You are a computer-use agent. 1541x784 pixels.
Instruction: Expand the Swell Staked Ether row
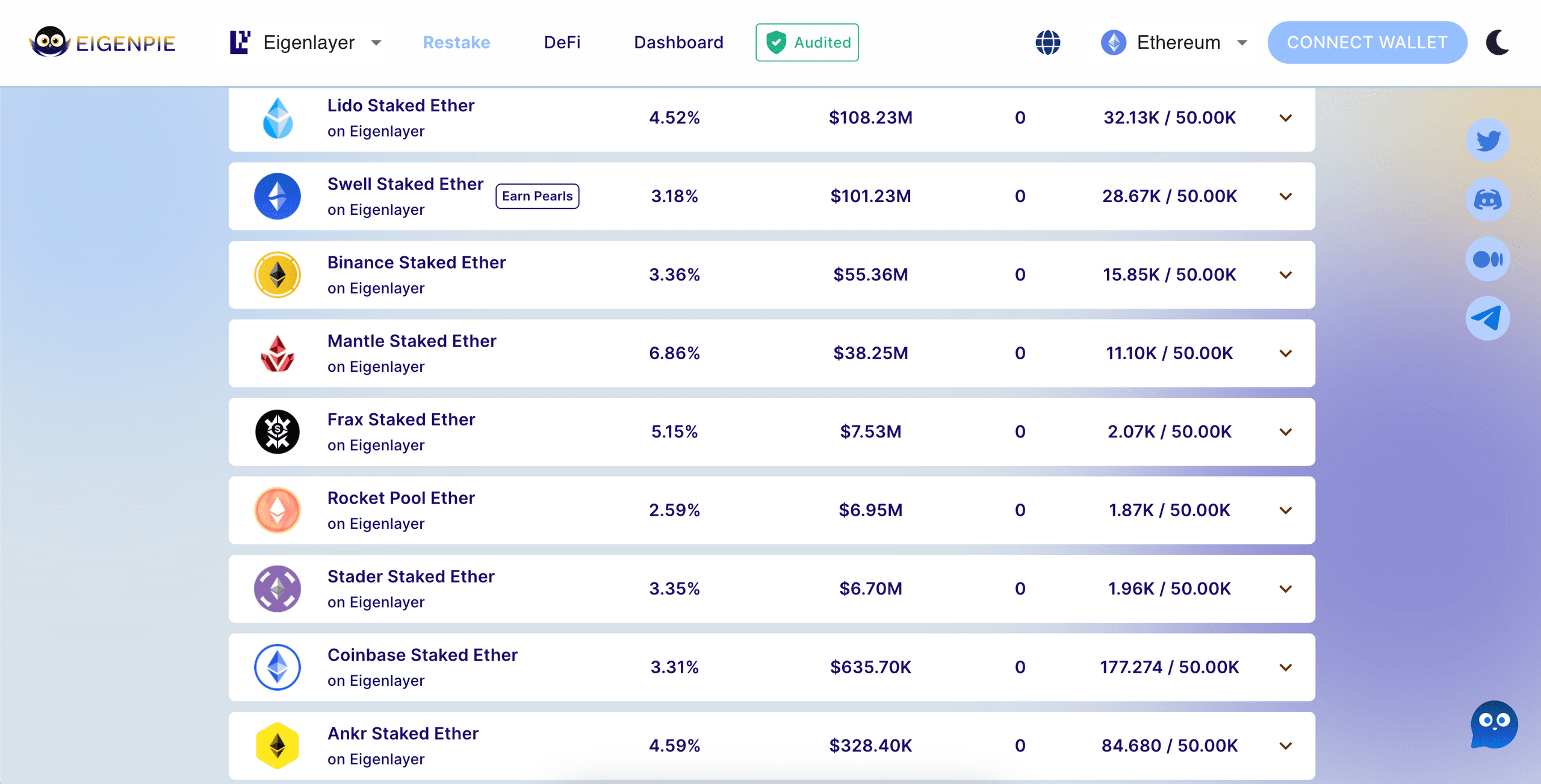click(x=1286, y=197)
